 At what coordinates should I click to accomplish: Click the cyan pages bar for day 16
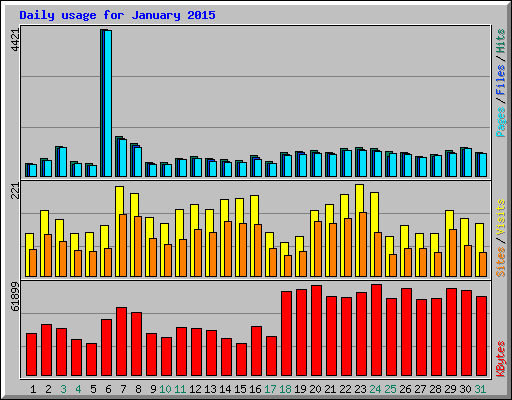[x=258, y=168]
